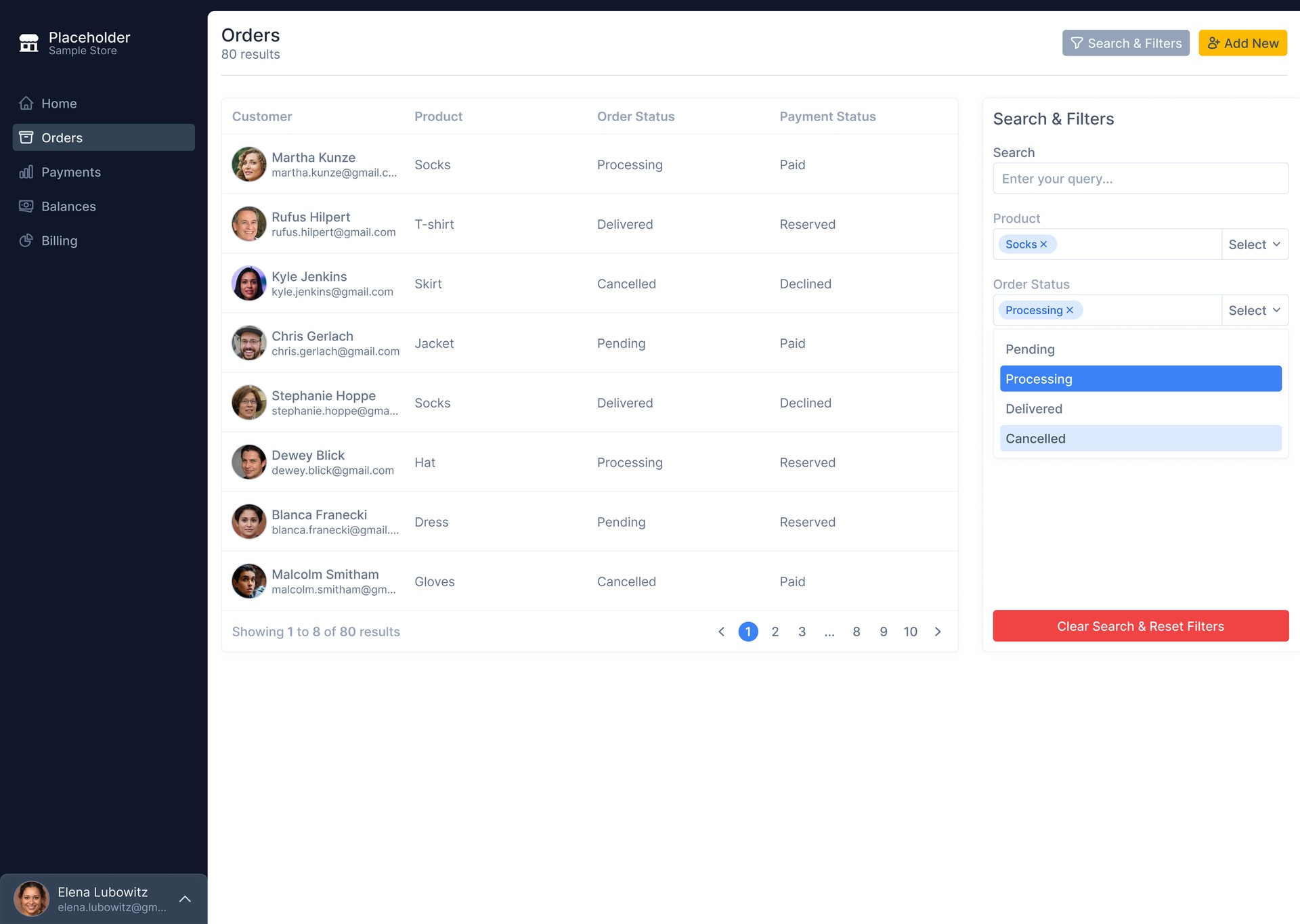Open the Home menu item

click(104, 104)
